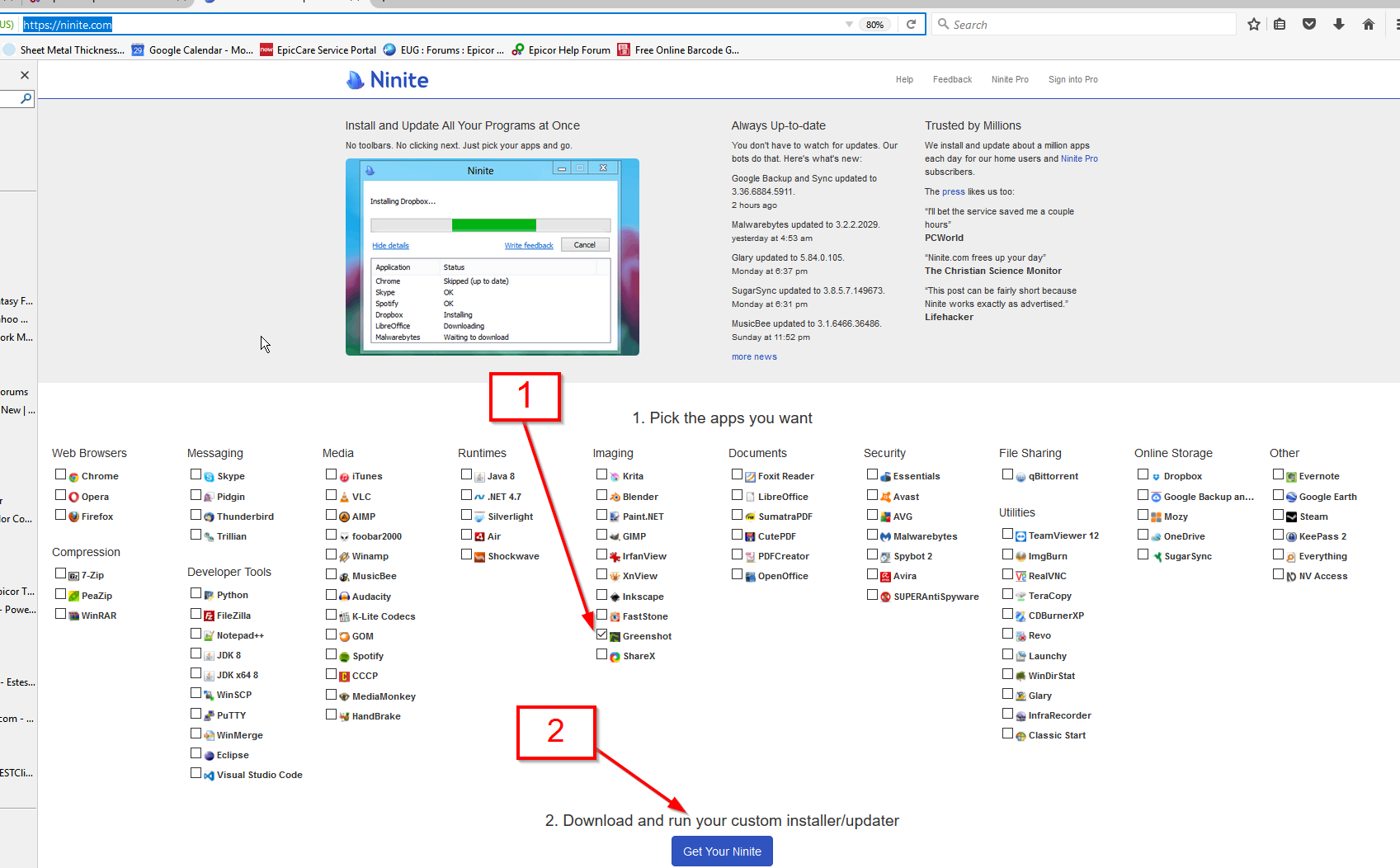1400x868 pixels.
Task: Open Sheet Metal Thickness bookmark
Action: 65,50
